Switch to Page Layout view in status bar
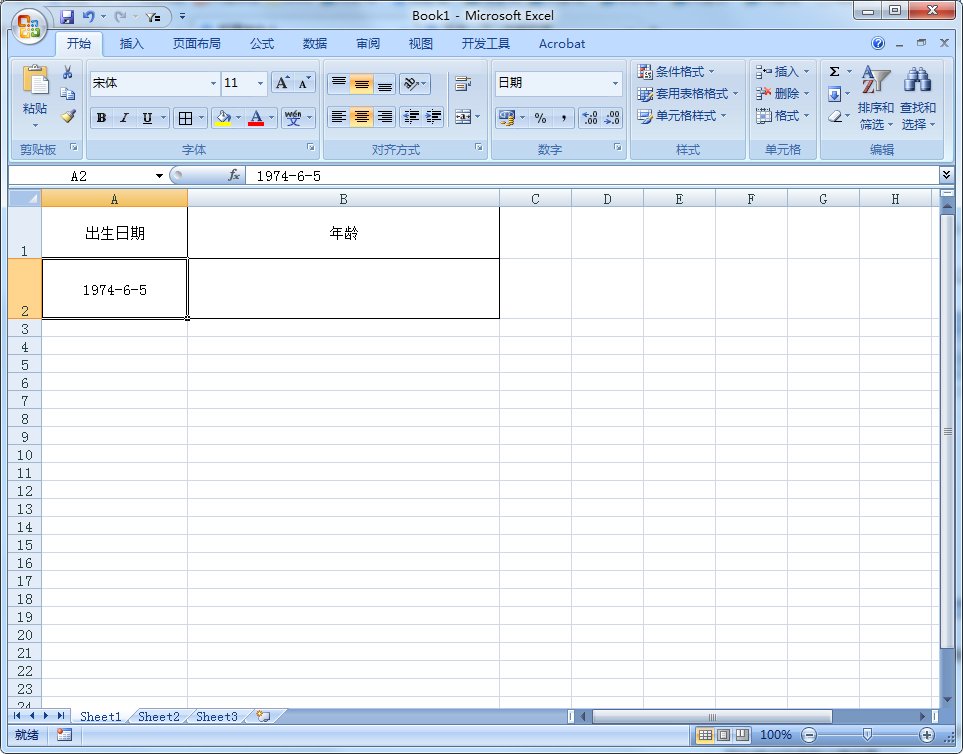 click(723, 735)
